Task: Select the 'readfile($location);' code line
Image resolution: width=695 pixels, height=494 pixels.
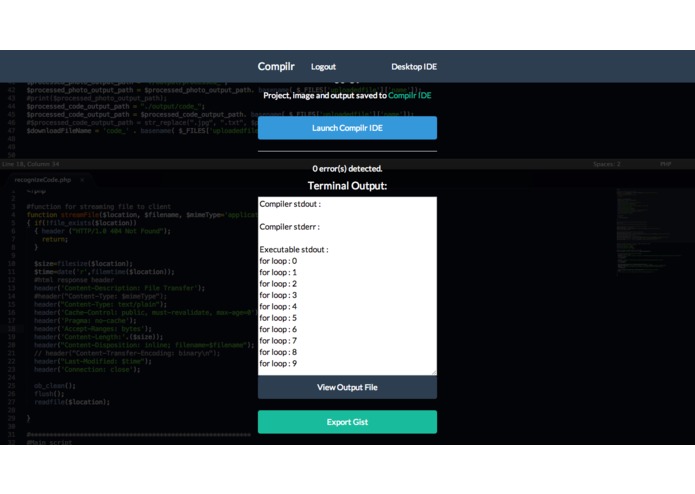Action: tap(72, 402)
